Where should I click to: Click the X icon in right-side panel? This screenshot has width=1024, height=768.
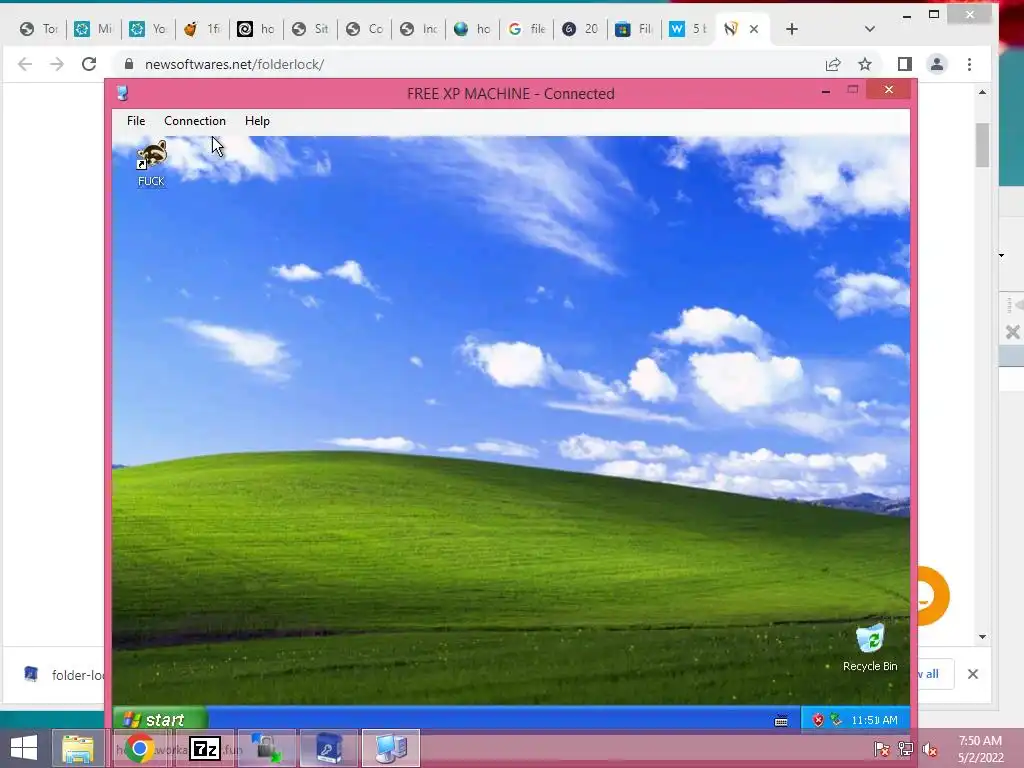[1012, 332]
